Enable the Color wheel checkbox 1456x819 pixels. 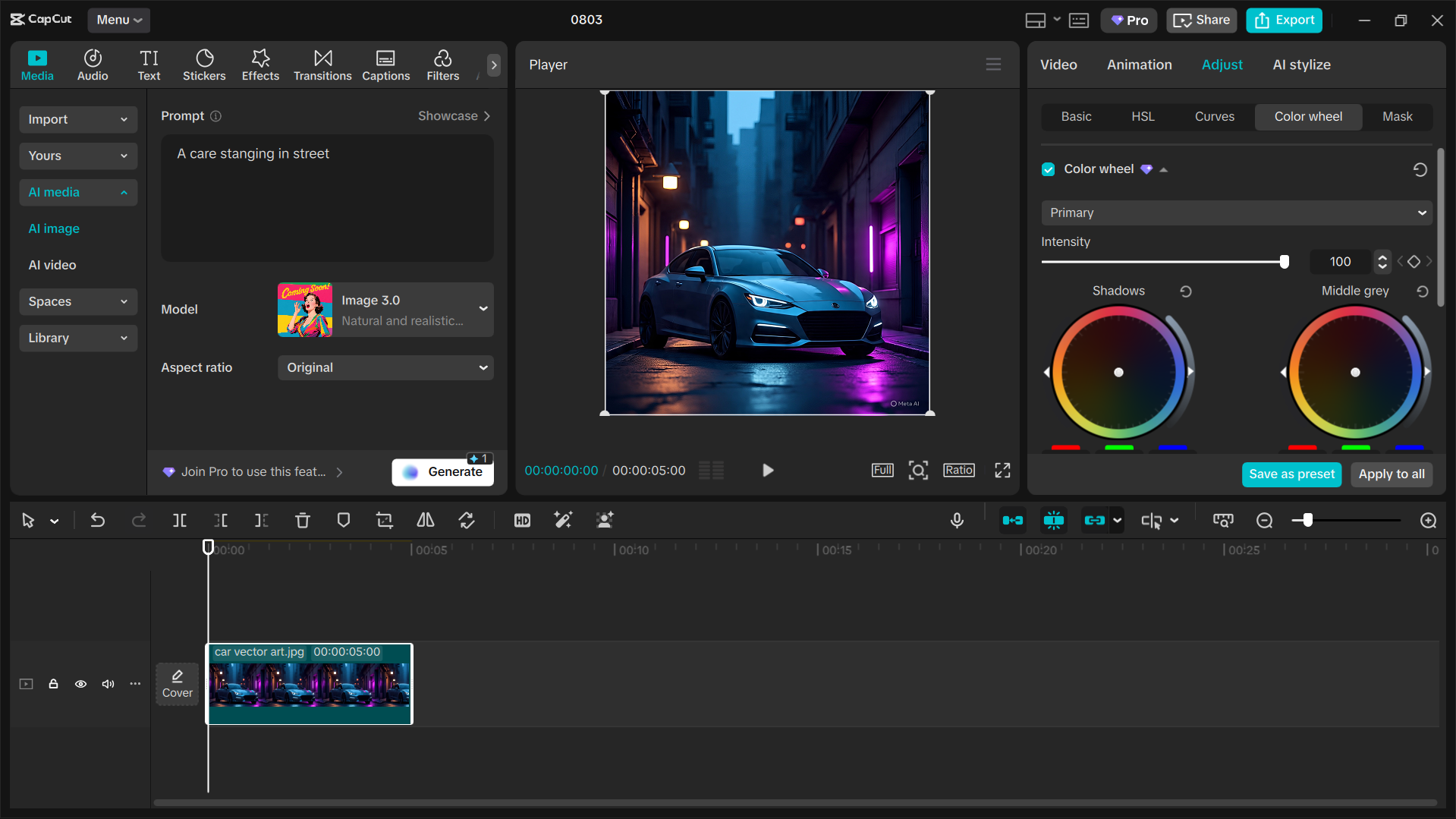pos(1048,169)
